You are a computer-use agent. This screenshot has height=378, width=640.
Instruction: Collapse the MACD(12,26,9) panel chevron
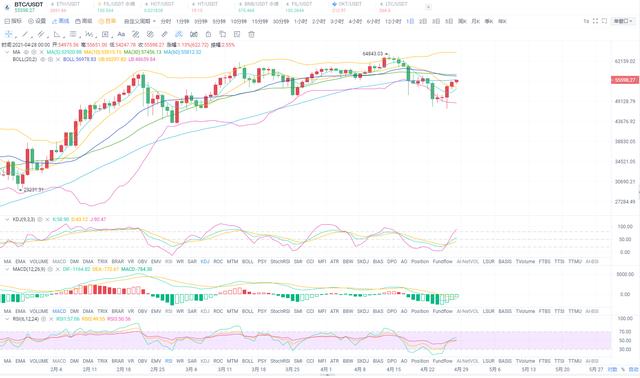pyautogui.click(x=7, y=269)
